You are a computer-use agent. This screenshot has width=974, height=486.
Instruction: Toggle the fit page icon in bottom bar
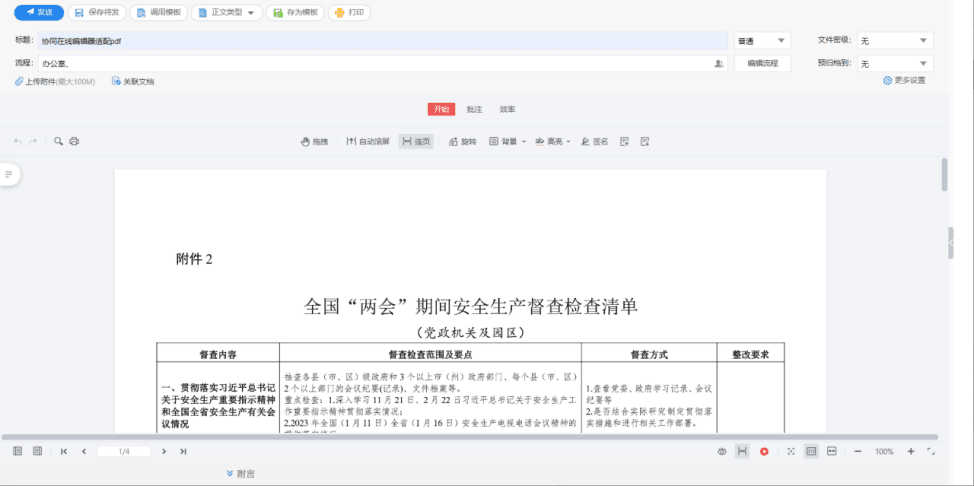tap(811, 452)
